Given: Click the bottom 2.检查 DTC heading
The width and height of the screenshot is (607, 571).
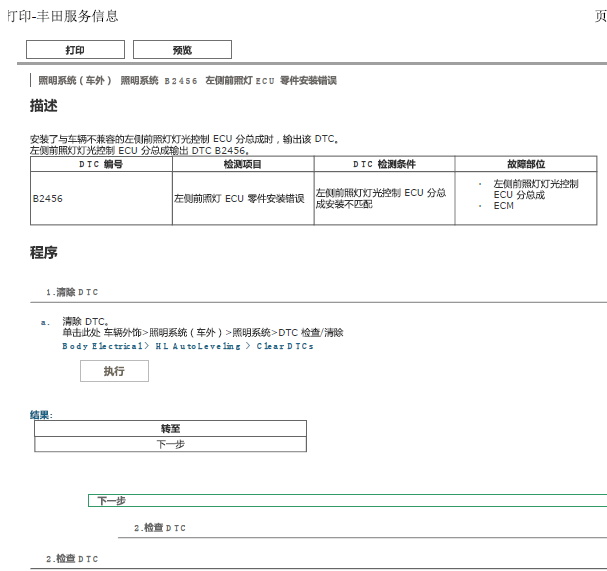Looking at the screenshot, I should (72, 559).
